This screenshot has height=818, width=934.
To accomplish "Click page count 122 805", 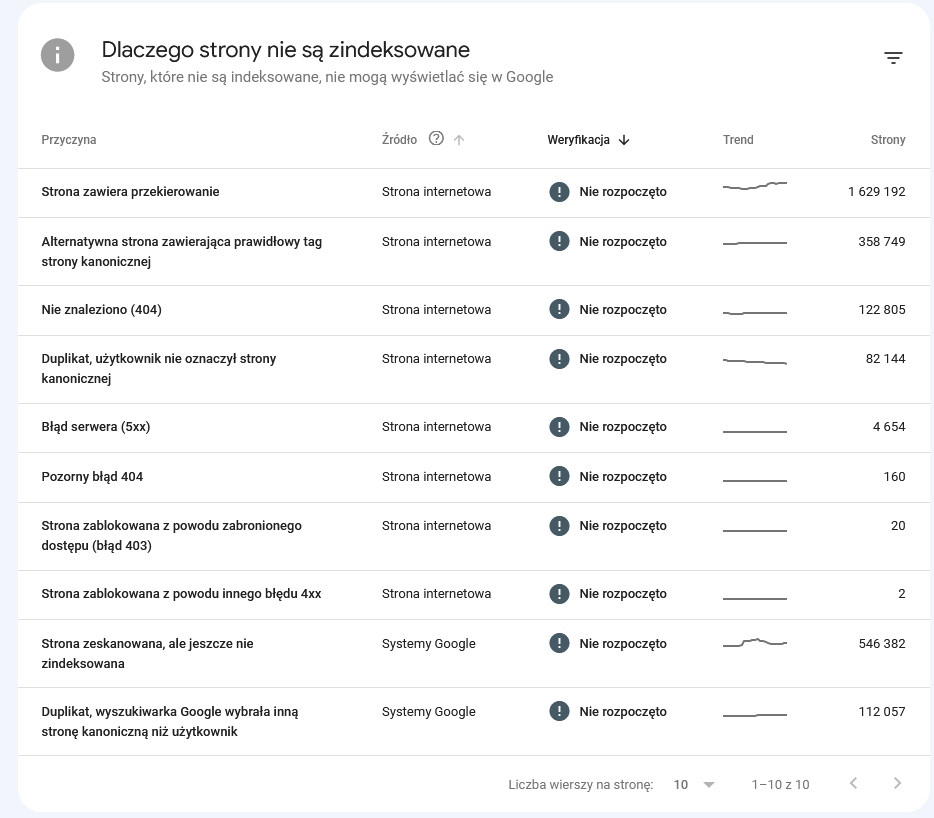I will (x=882, y=309).
